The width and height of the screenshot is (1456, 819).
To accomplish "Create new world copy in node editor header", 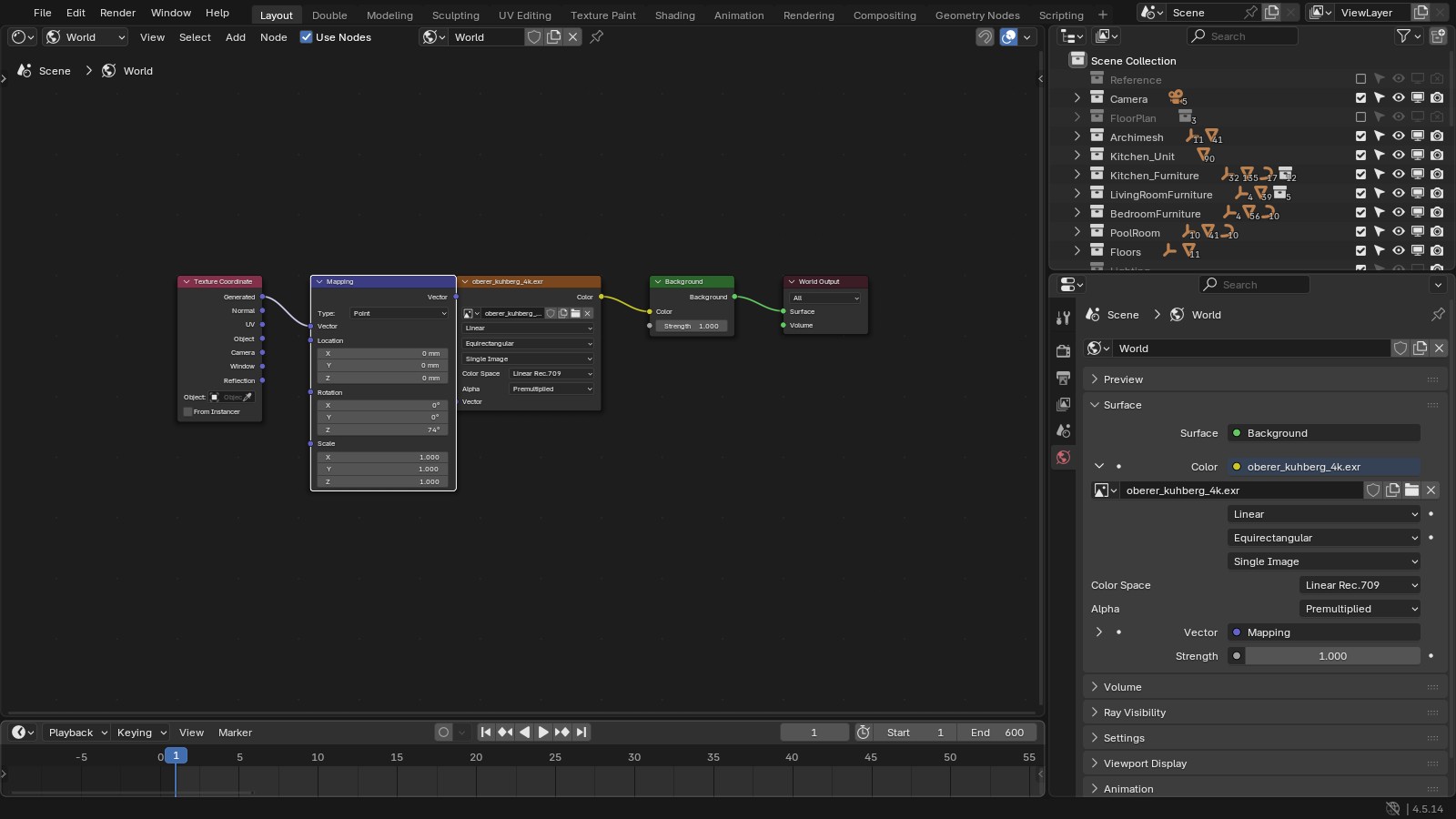I will (x=553, y=37).
